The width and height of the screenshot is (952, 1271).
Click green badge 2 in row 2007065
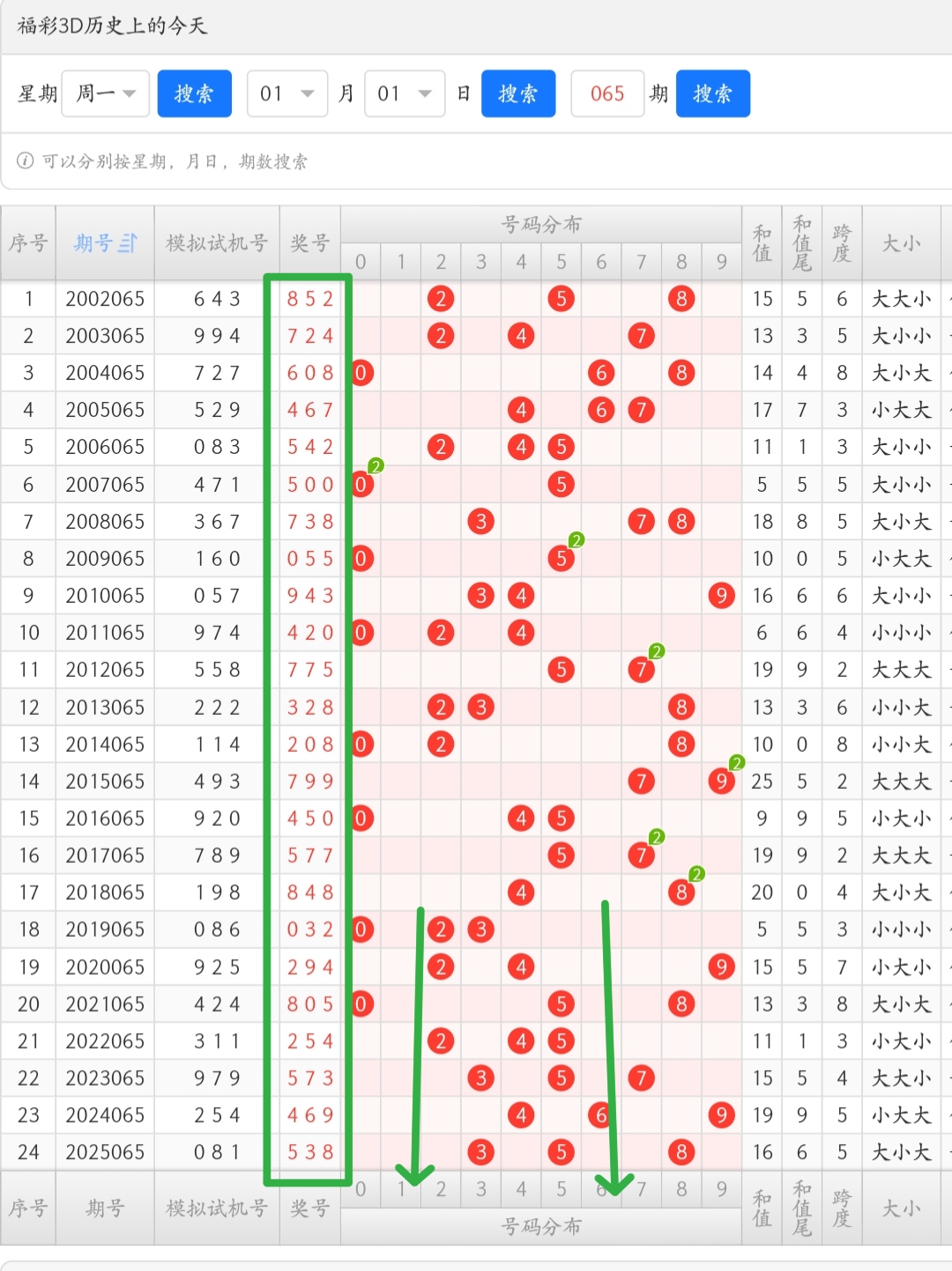point(376,466)
